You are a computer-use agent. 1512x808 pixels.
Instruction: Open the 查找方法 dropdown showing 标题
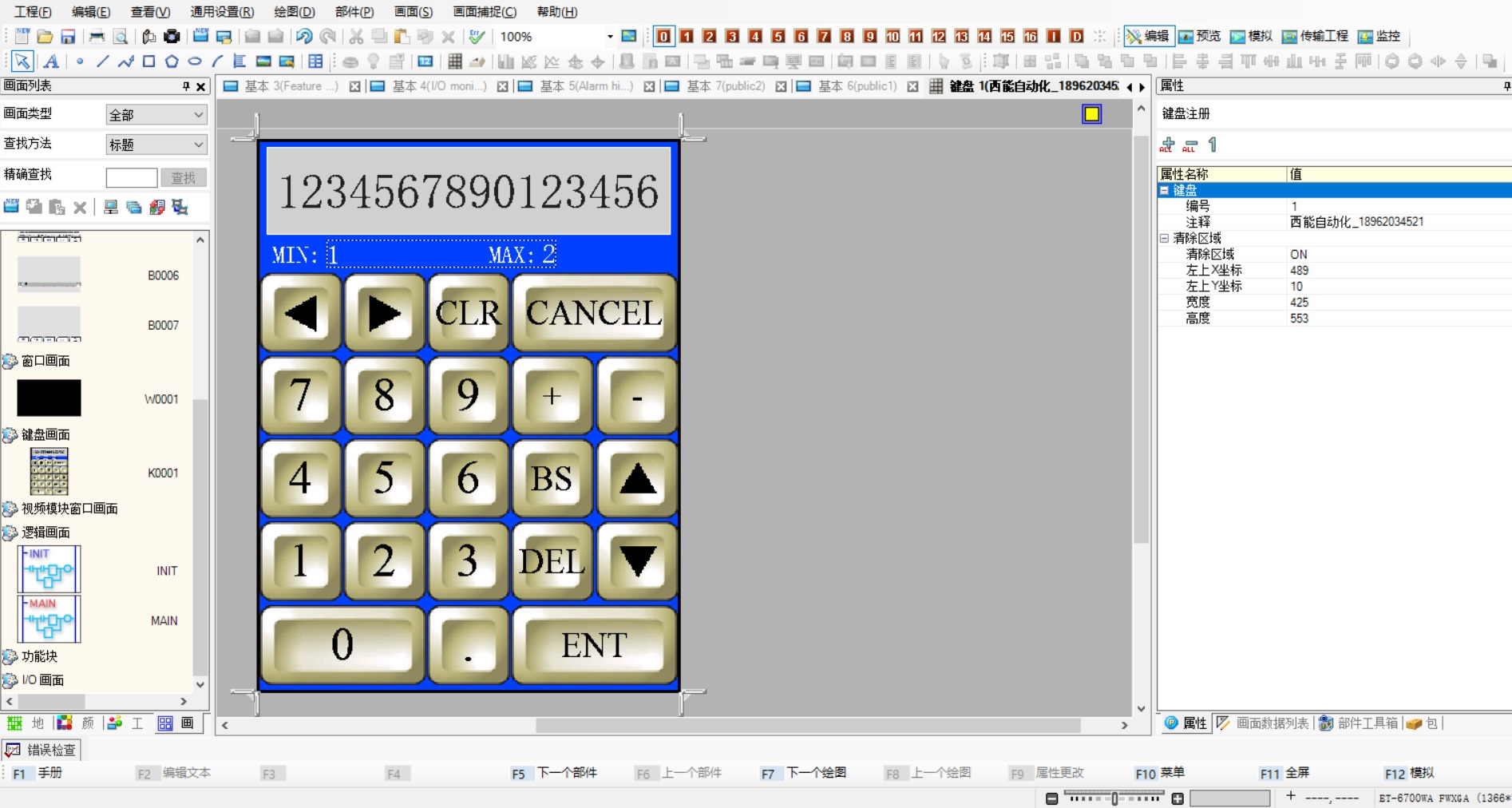coord(156,145)
